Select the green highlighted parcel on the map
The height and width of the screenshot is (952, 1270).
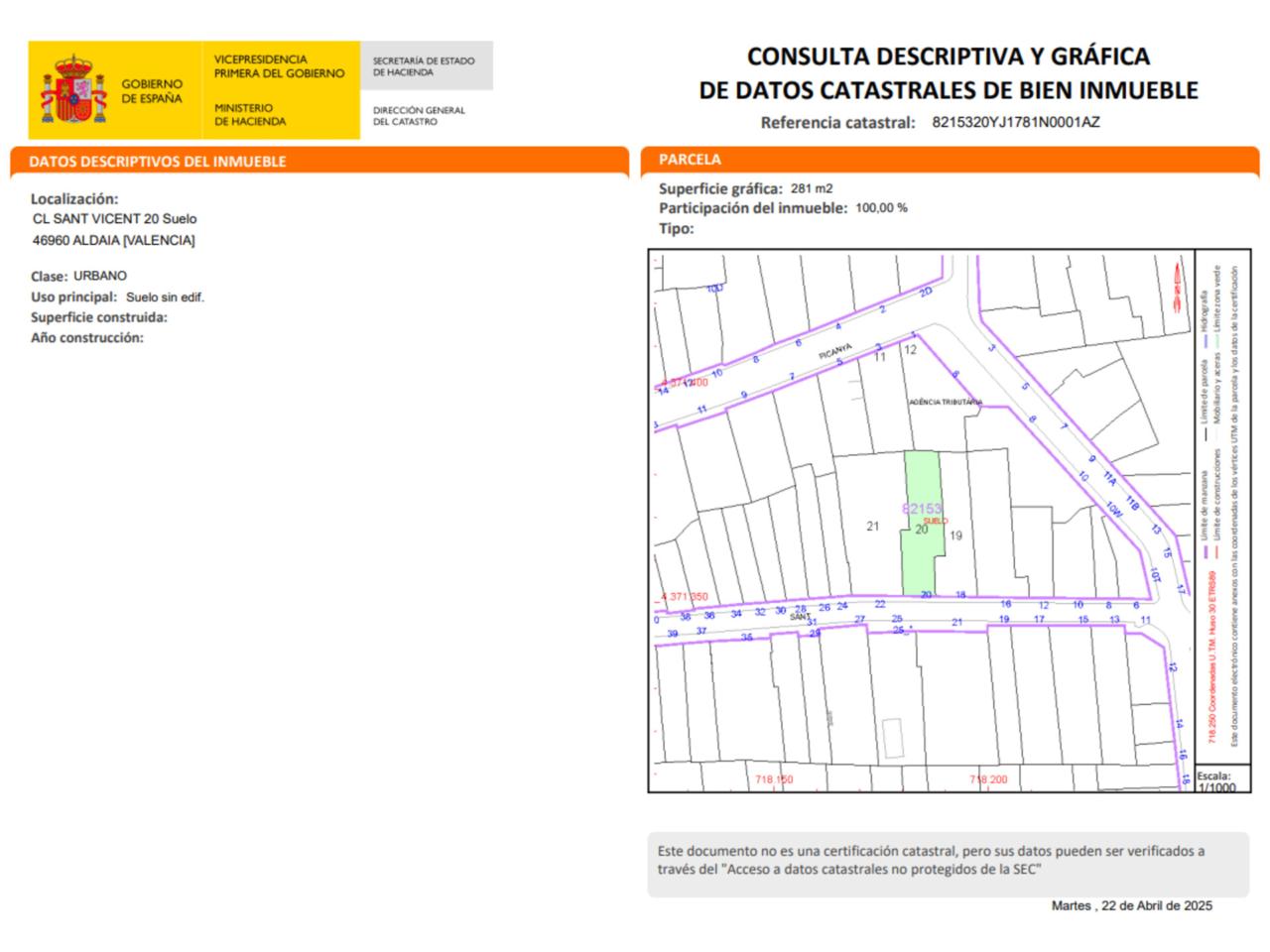921,523
